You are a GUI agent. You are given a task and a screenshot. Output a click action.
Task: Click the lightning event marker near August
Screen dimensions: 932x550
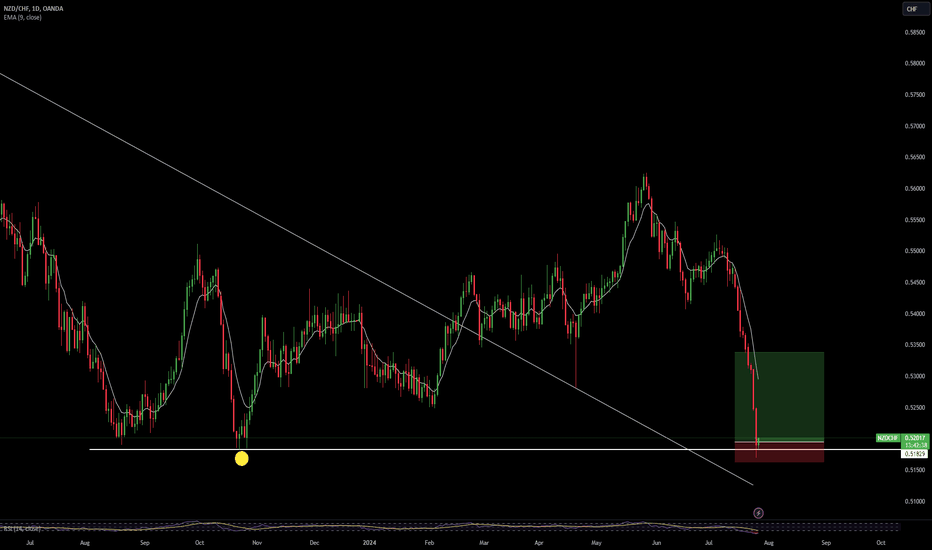758,513
